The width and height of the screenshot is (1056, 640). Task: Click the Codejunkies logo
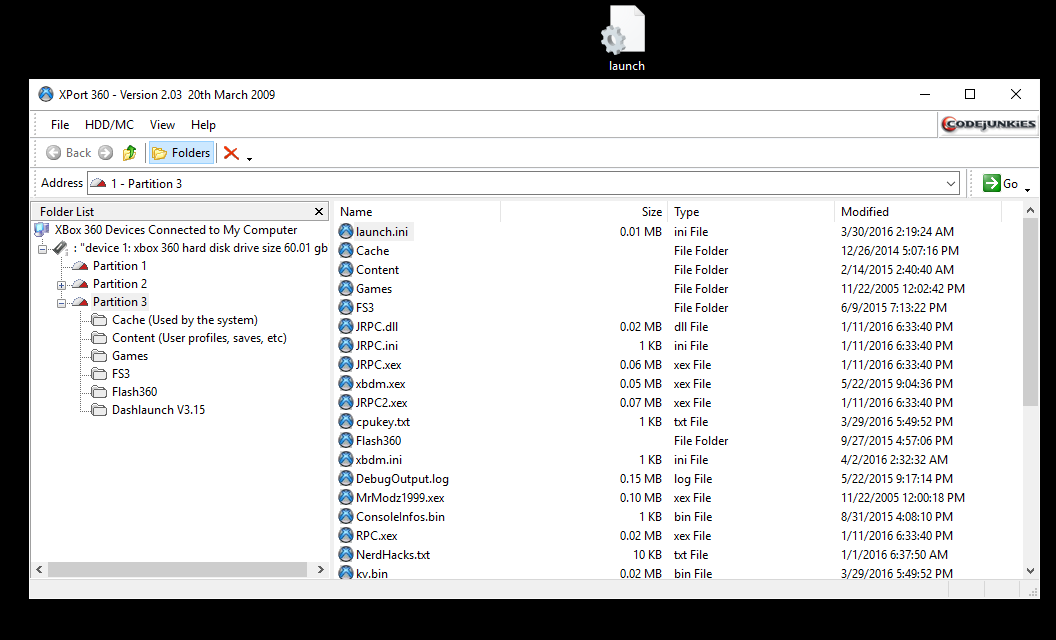(x=989, y=124)
